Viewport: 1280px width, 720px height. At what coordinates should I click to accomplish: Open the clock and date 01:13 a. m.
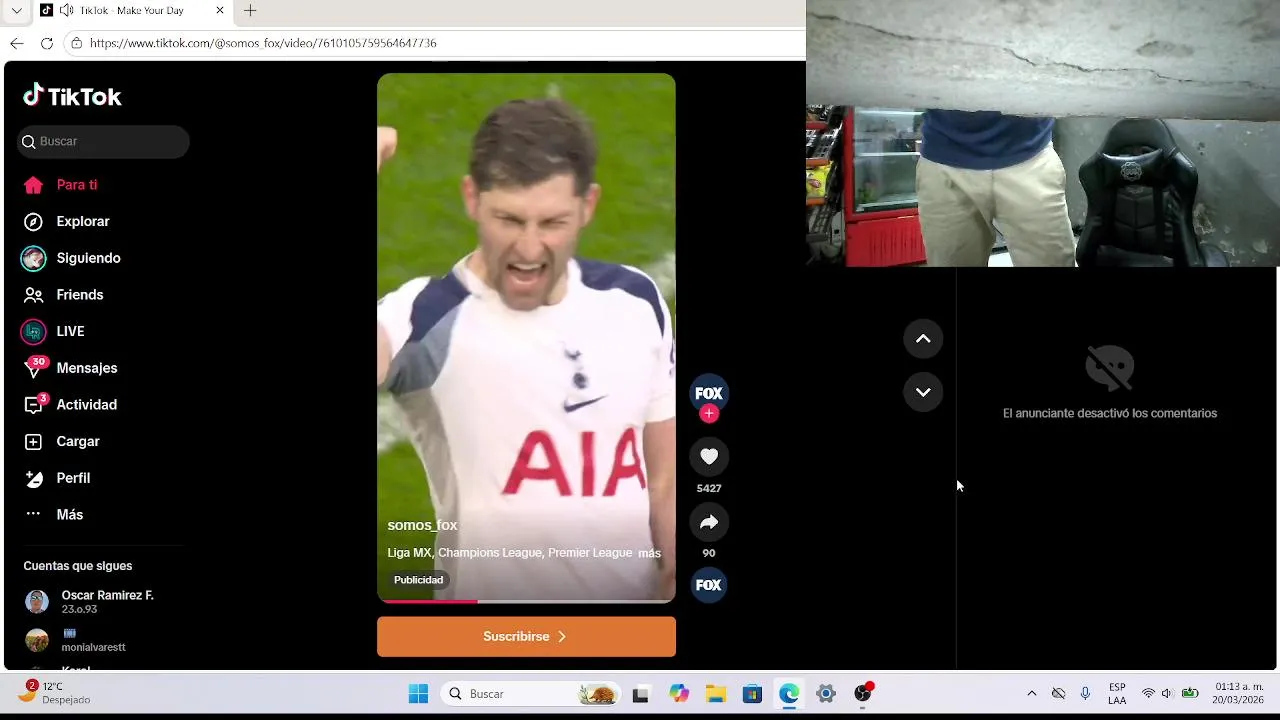[1238, 693]
